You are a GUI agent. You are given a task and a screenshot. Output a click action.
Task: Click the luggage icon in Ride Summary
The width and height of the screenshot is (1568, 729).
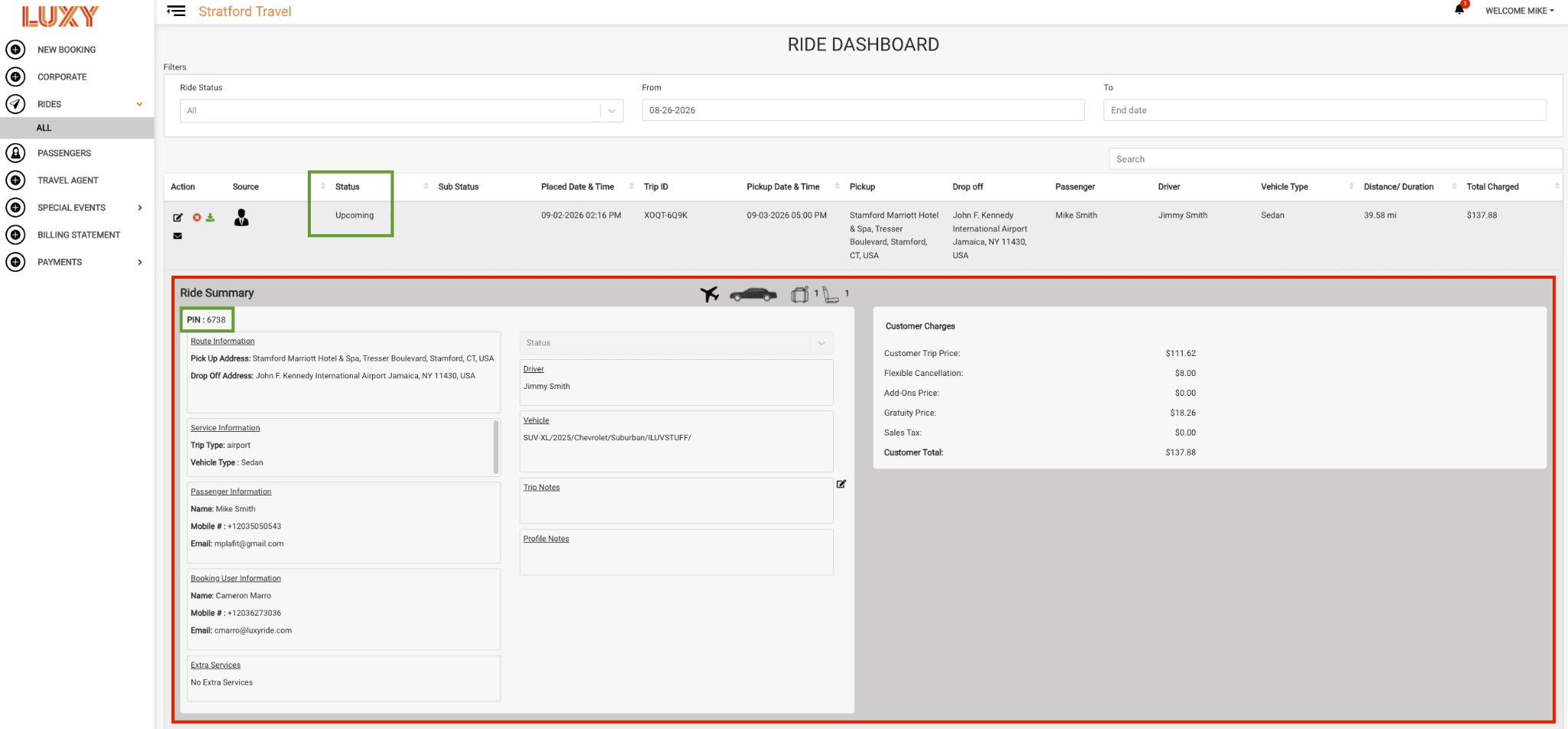click(x=800, y=294)
